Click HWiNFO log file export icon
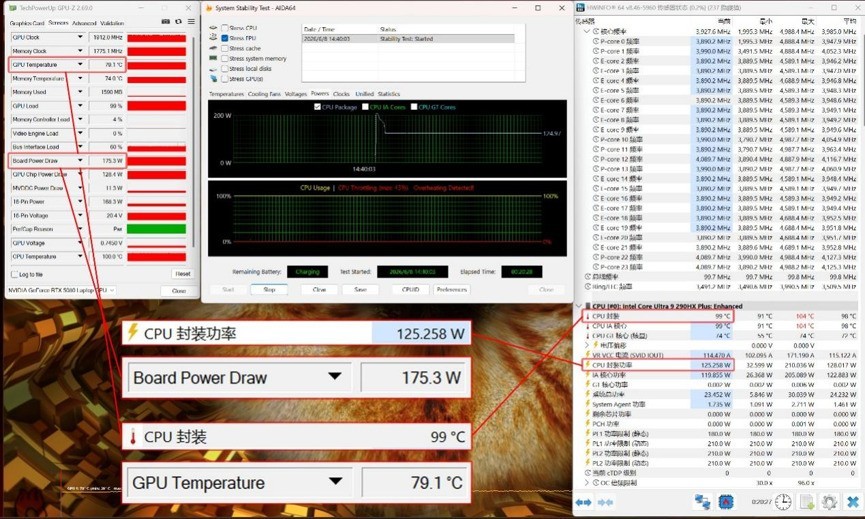The image size is (865, 519). tap(807, 502)
